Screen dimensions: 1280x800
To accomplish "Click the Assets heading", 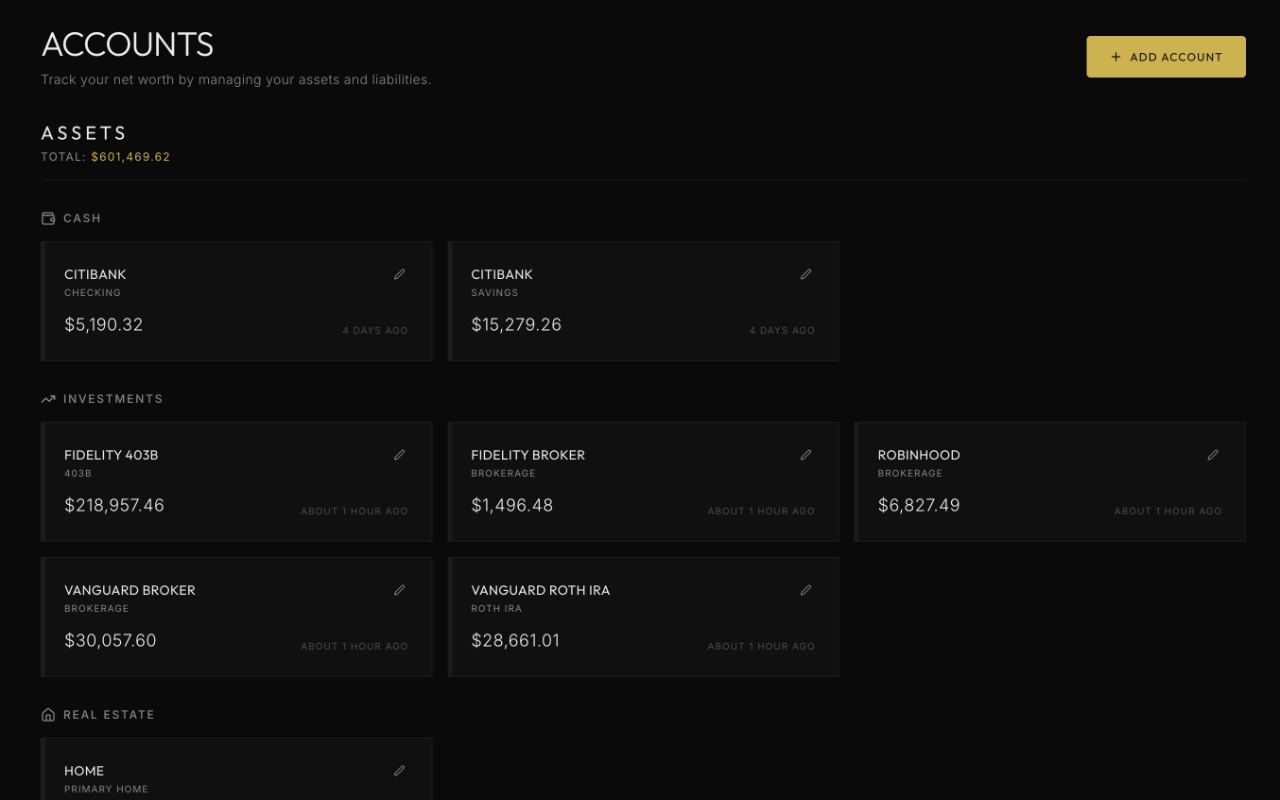I will click(x=83, y=132).
